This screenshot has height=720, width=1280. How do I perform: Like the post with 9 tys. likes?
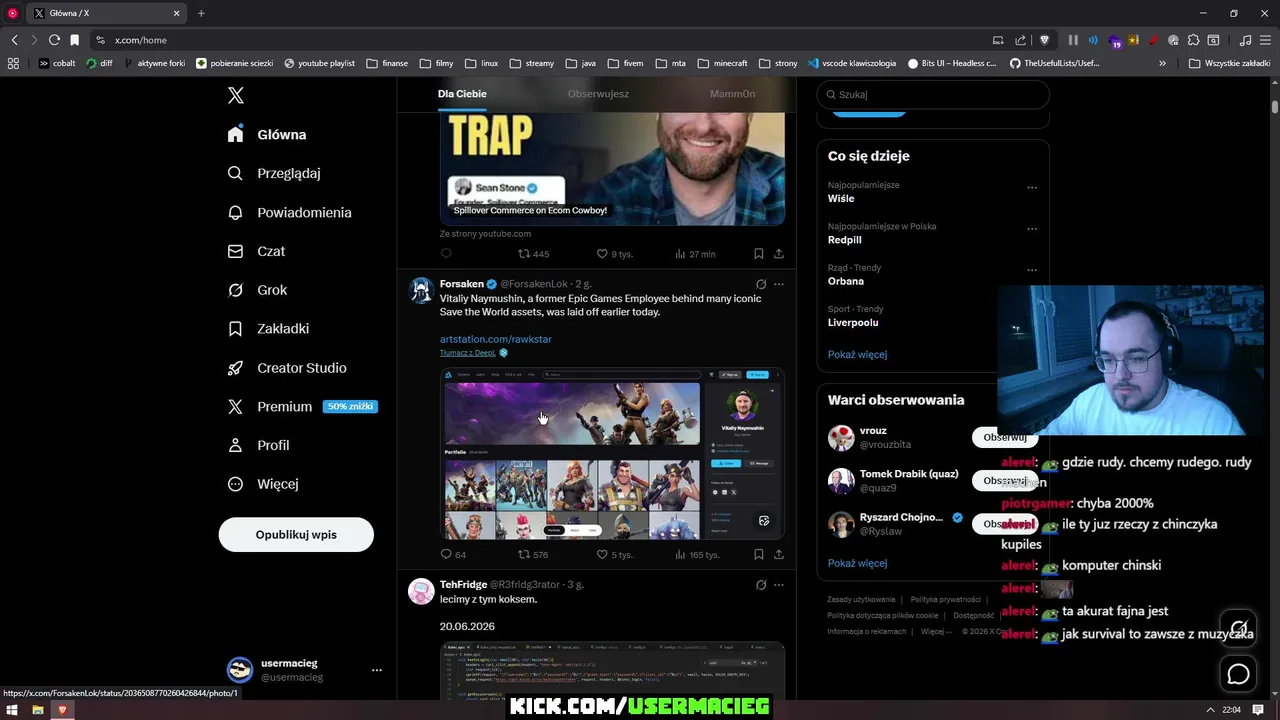pos(614,254)
